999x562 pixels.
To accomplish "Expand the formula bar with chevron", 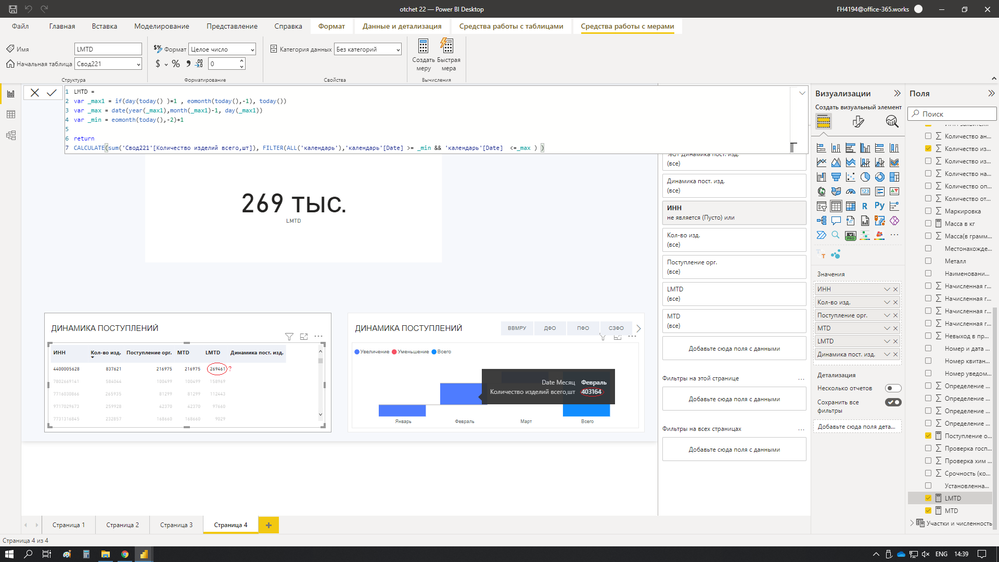I will pos(801,93).
